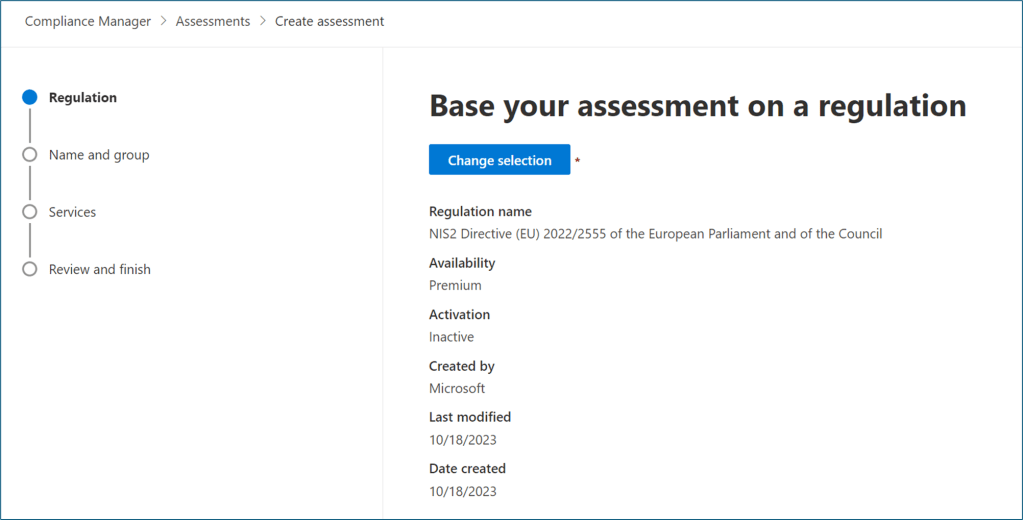Go to the Assessments breadcrumb
This screenshot has width=1023, height=520.
point(213,21)
